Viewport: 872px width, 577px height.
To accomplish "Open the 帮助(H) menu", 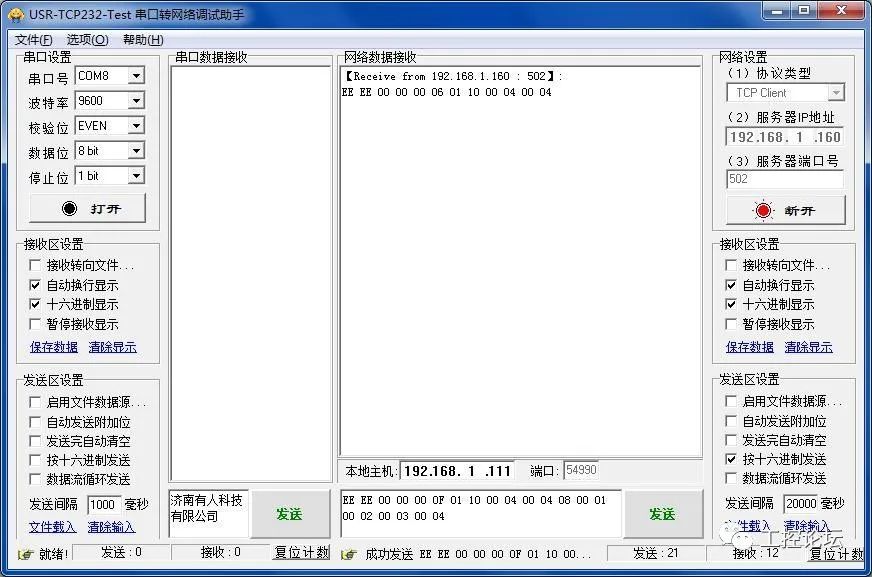I will [x=143, y=39].
